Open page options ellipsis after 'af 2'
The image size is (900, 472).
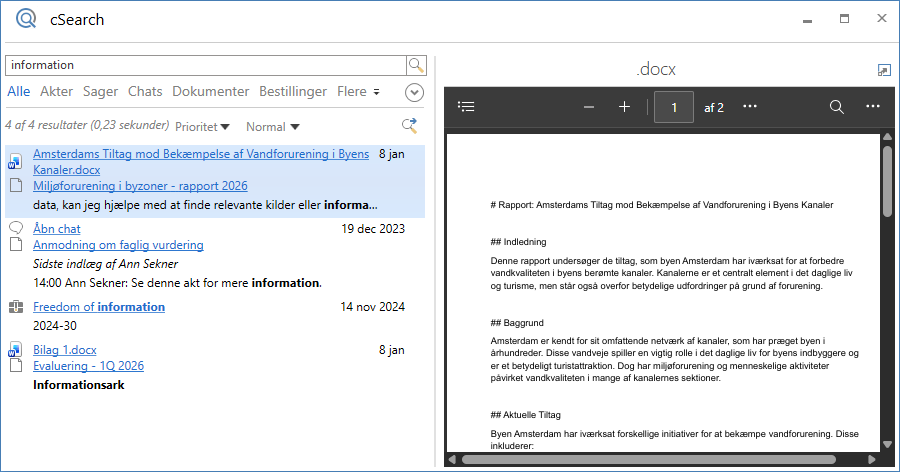pos(750,107)
